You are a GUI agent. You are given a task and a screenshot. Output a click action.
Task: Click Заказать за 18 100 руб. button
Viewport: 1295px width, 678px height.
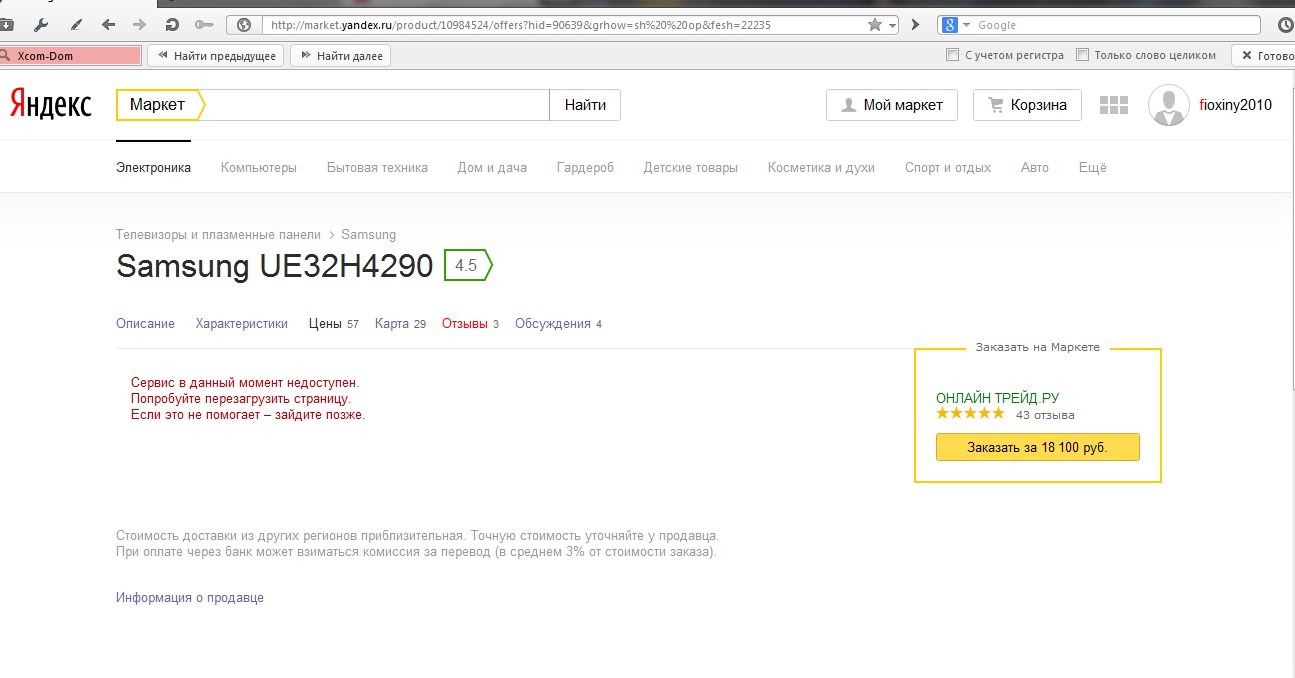[x=1037, y=447]
